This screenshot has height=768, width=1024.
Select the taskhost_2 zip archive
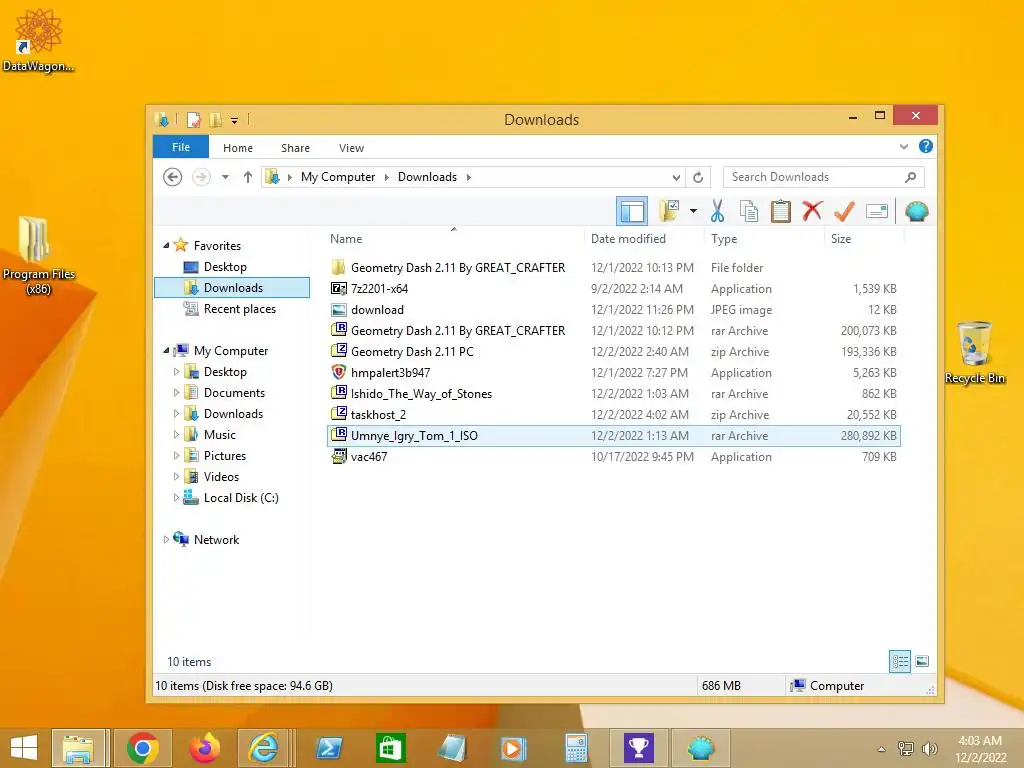[614, 415]
